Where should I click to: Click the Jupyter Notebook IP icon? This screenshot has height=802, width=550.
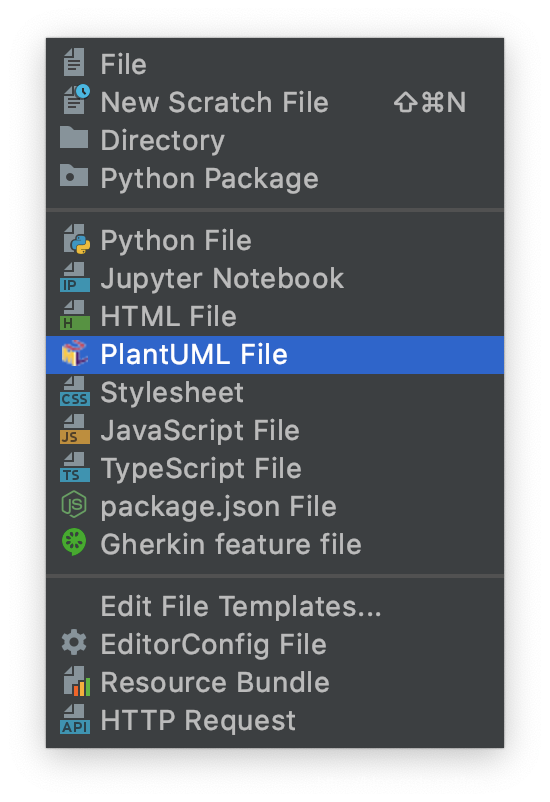tap(75, 277)
